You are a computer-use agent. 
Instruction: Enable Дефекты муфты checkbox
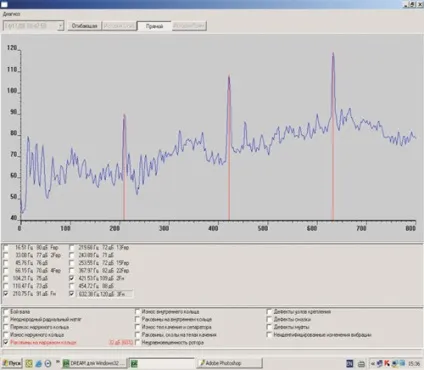pyautogui.click(x=269, y=327)
